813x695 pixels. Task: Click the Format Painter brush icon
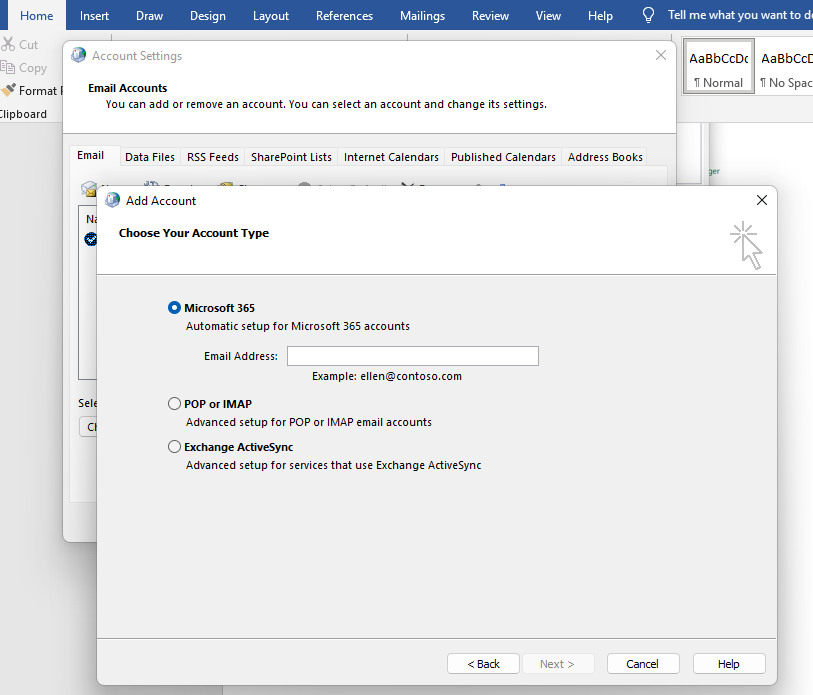8,90
